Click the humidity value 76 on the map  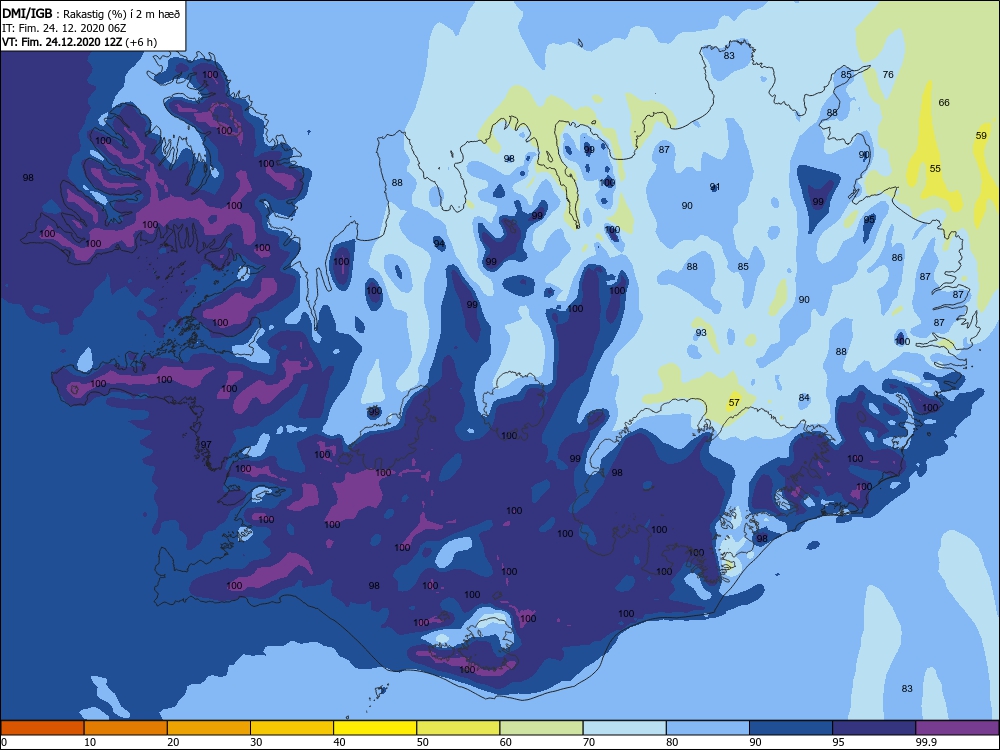[888, 75]
